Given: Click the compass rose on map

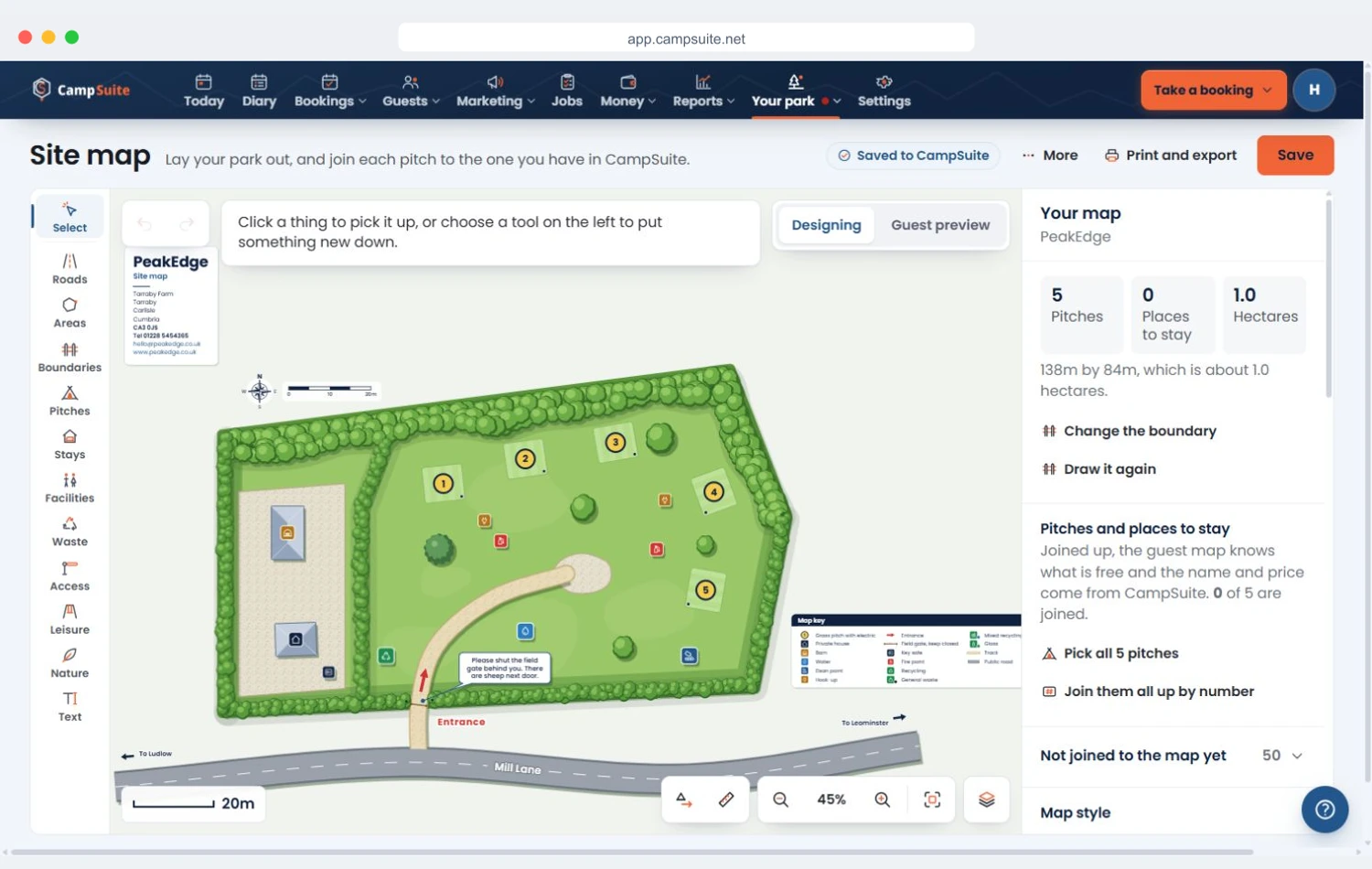Looking at the screenshot, I should pos(260,392).
